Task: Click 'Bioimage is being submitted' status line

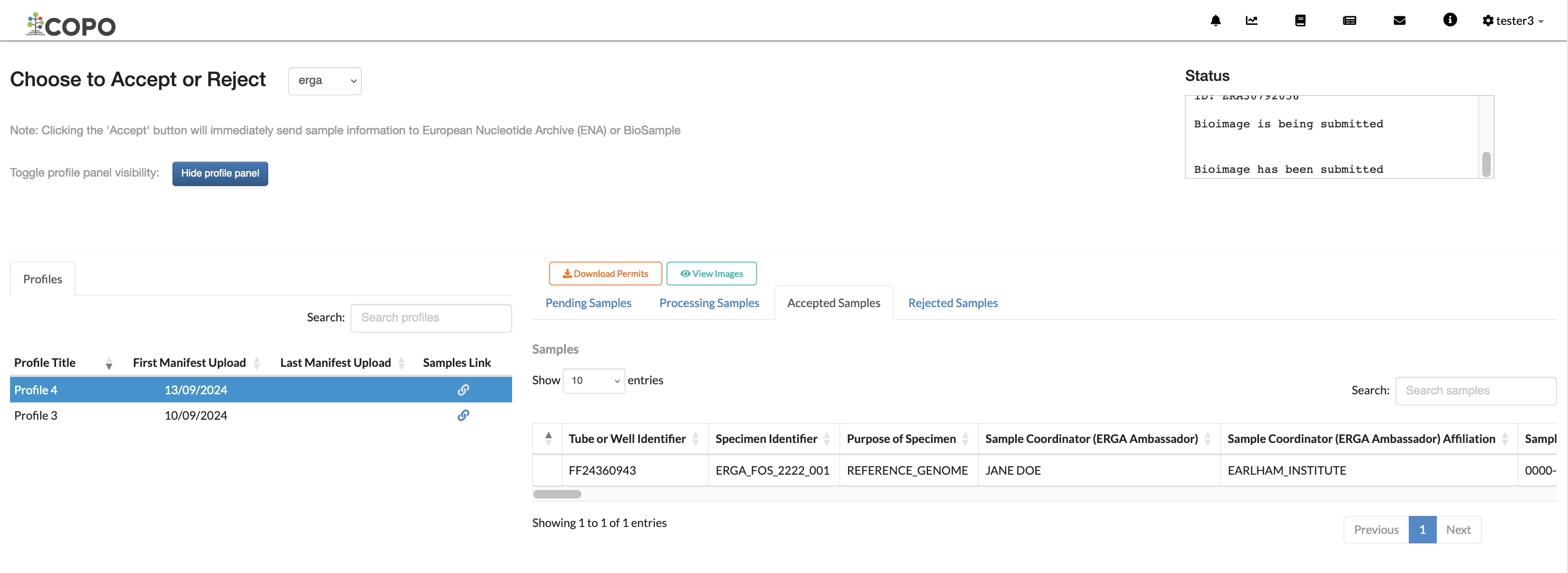Action: (1288, 124)
